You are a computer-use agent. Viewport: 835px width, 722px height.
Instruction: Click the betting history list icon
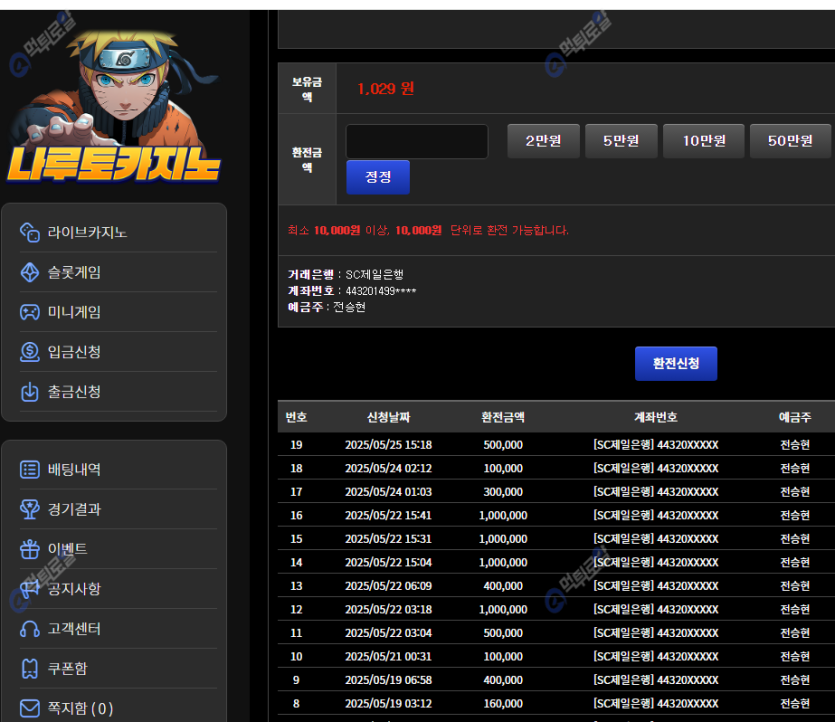tap(30, 469)
